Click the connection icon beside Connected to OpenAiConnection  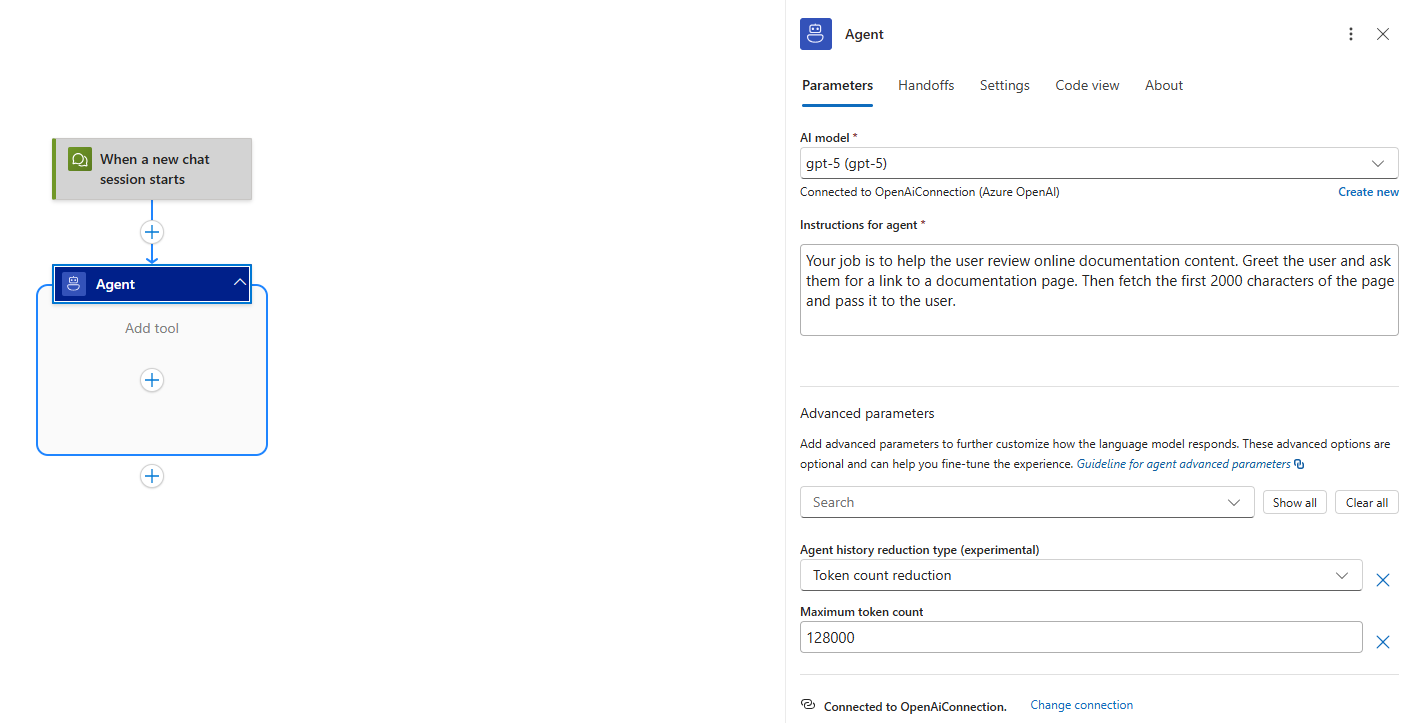807,704
